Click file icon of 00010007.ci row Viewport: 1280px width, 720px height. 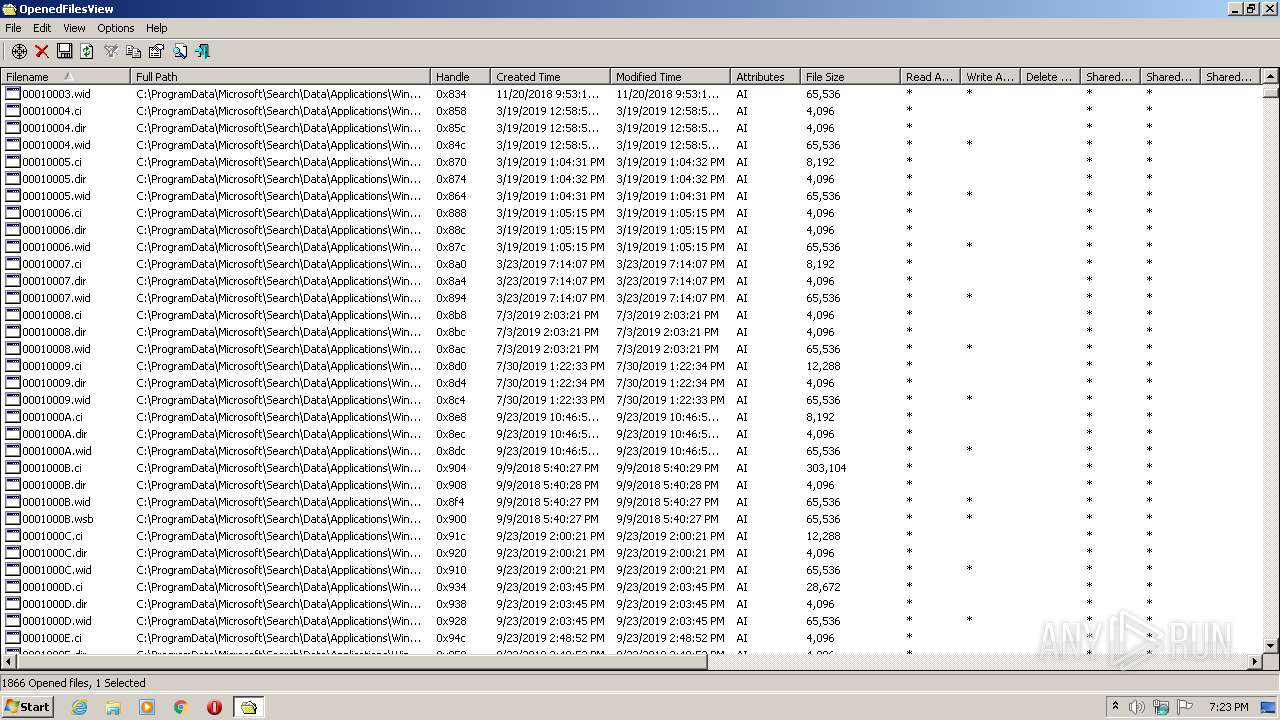coord(13,264)
